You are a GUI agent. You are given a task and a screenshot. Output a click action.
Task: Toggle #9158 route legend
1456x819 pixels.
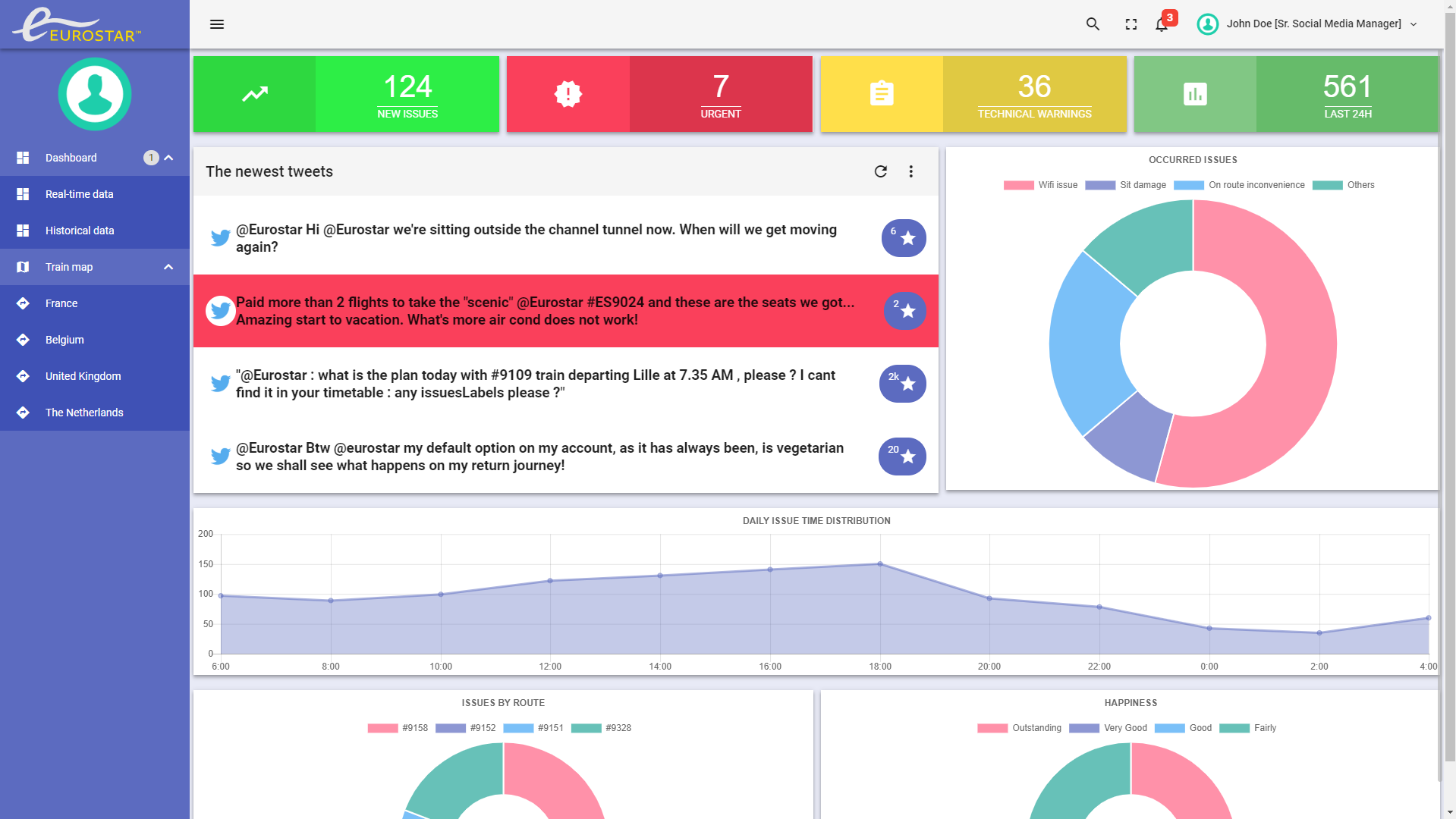(x=398, y=728)
